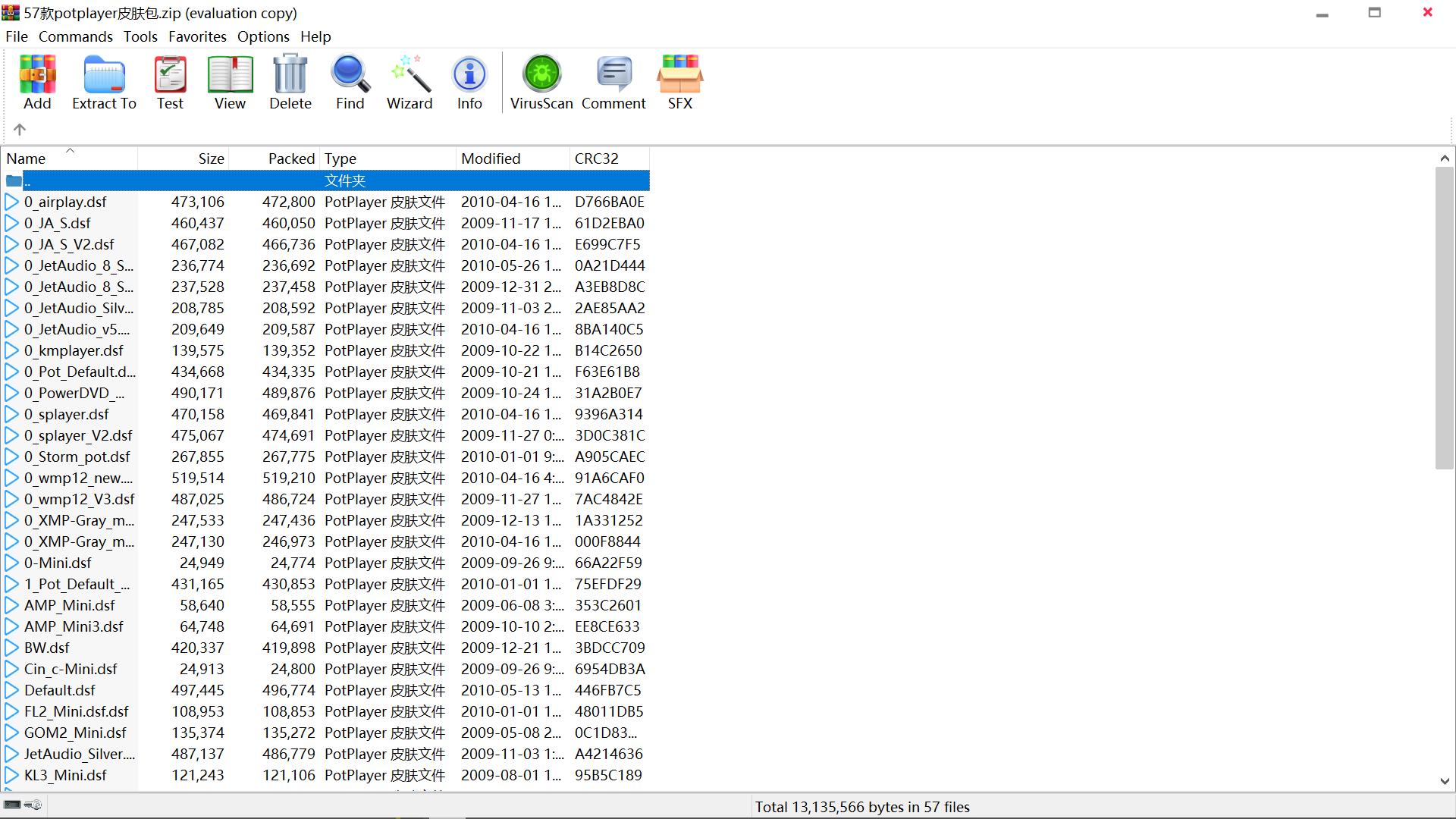Open the archive Comment tool

[x=613, y=82]
